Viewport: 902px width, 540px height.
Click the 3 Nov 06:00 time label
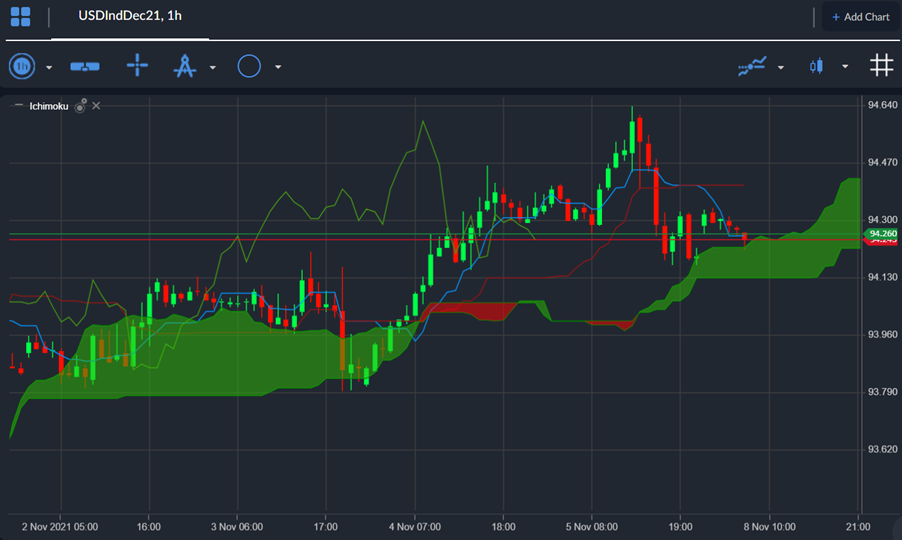tap(237, 527)
